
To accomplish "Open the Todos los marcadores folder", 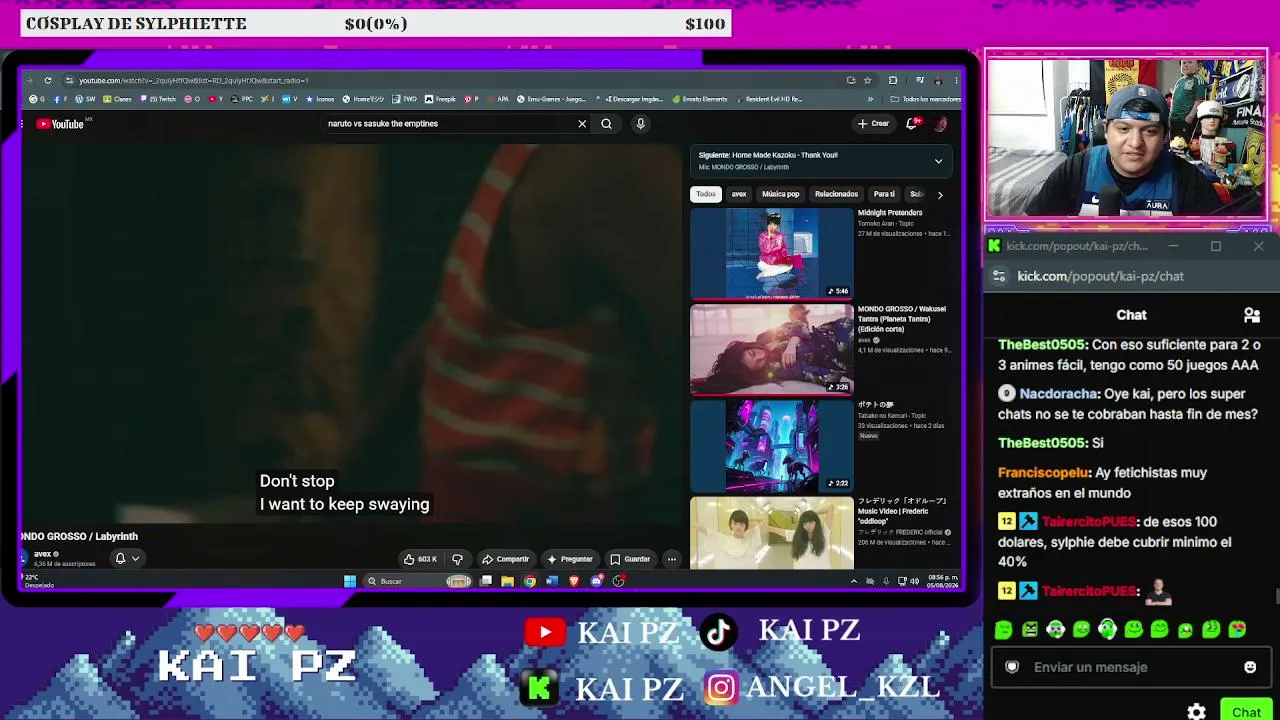I will click(925, 99).
